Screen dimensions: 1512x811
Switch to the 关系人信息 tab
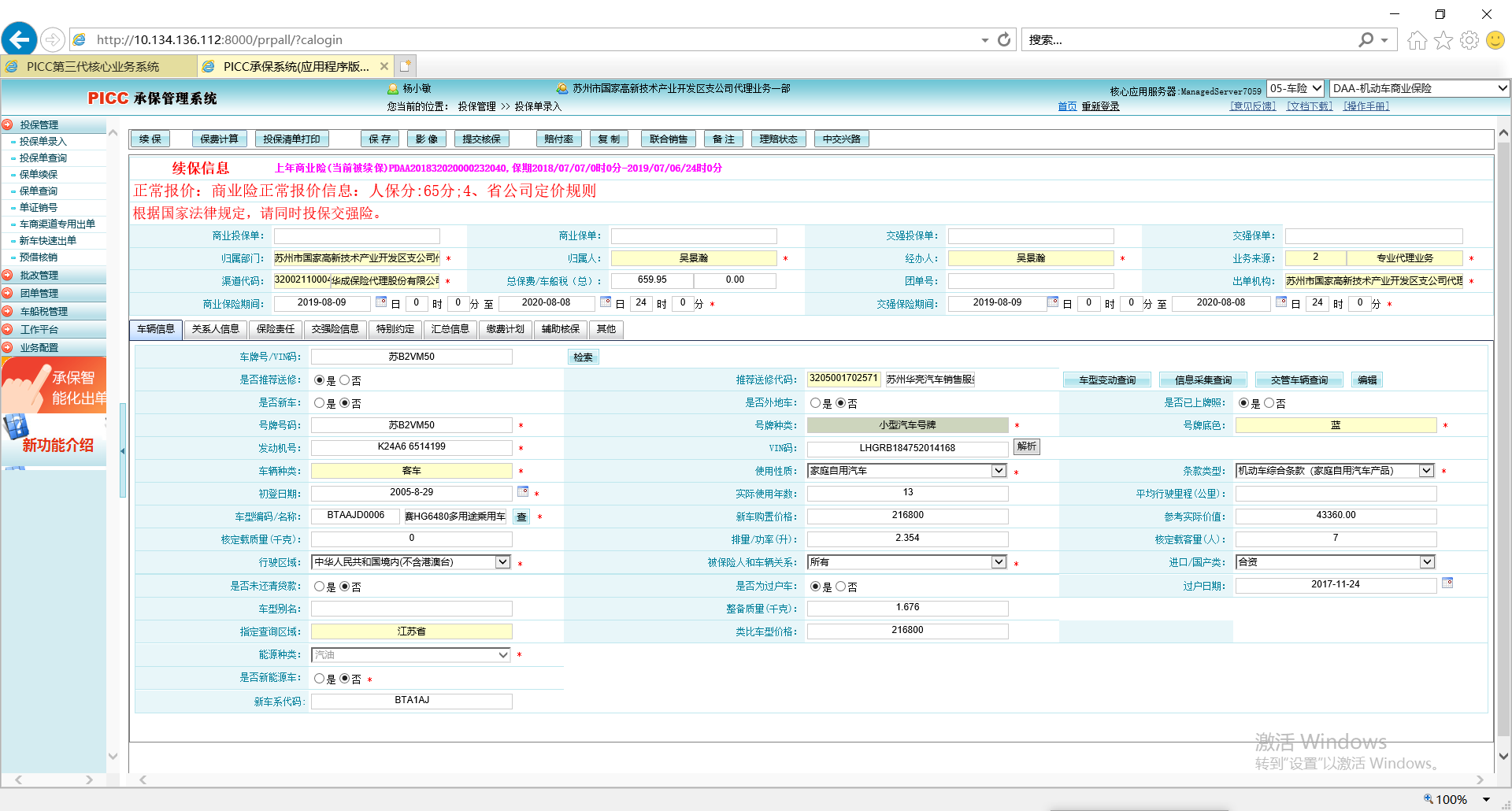pos(215,329)
